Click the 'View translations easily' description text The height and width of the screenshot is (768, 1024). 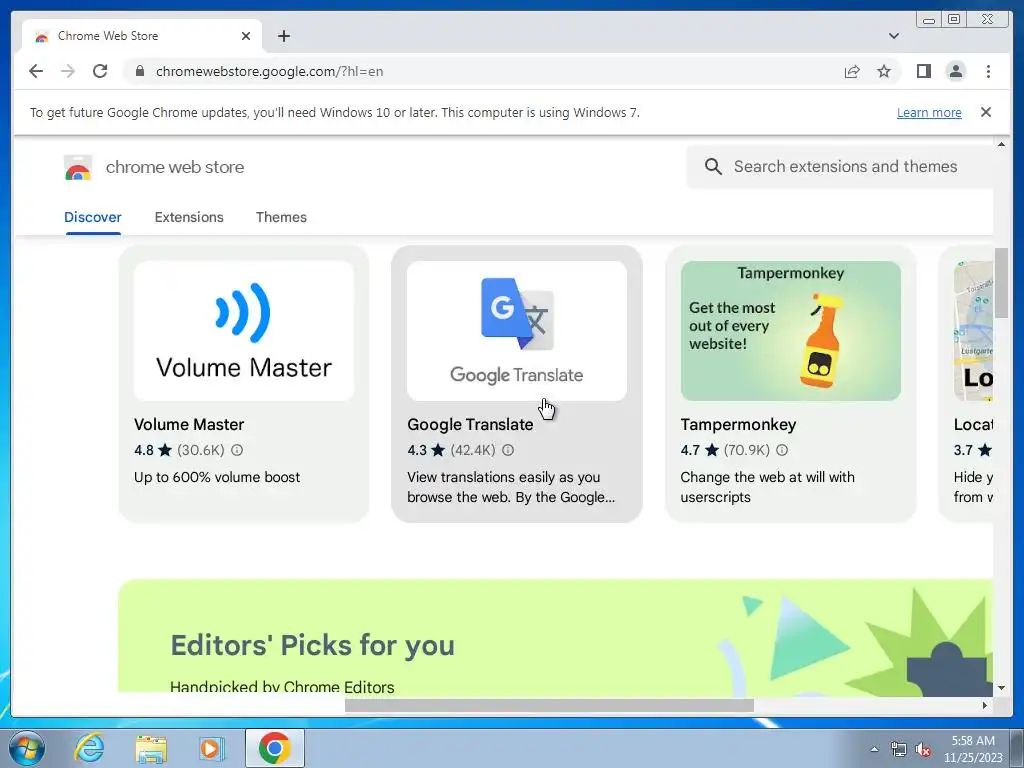pos(511,487)
